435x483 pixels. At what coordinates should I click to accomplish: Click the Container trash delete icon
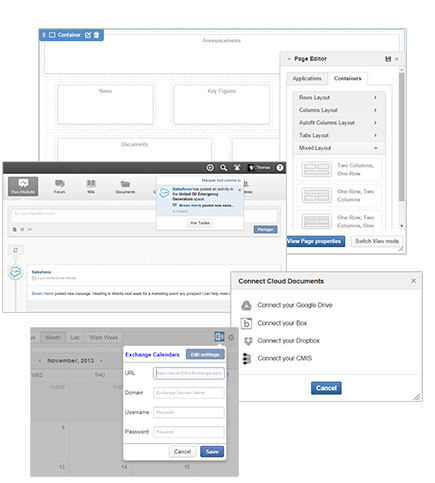coord(96,35)
